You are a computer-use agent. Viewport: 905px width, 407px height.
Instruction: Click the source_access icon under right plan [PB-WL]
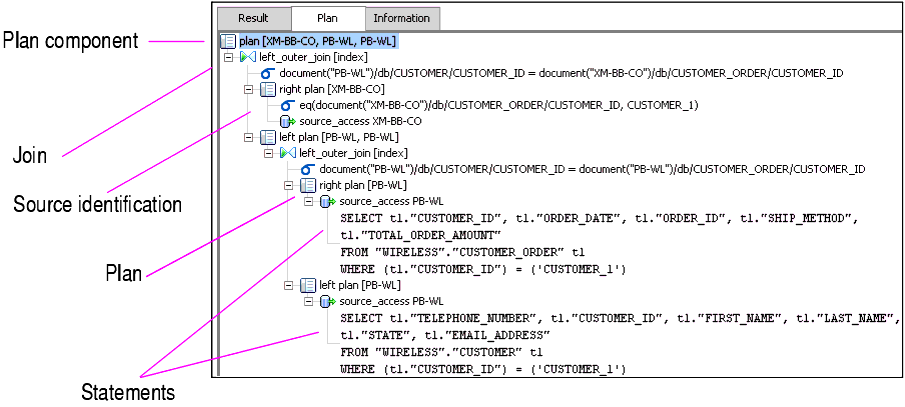328,201
